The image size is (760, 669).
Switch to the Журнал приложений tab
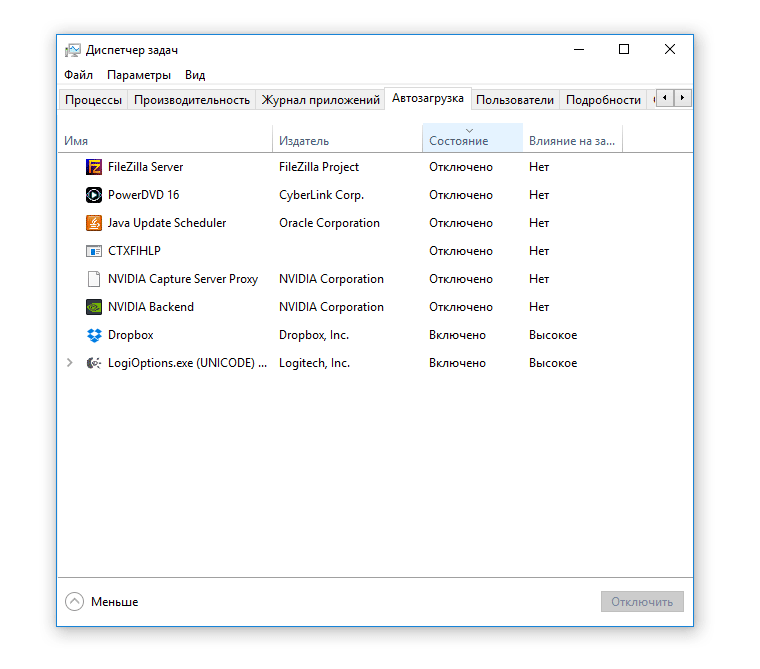coord(320,100)
